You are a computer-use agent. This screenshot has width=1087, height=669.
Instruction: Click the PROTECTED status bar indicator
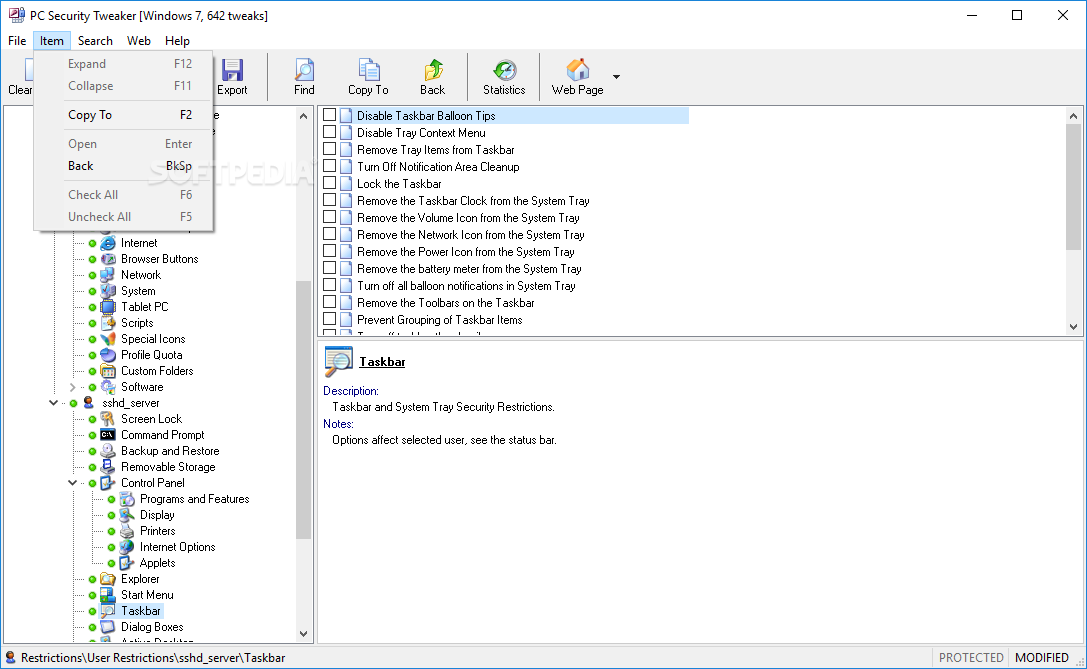click(971, 657)
